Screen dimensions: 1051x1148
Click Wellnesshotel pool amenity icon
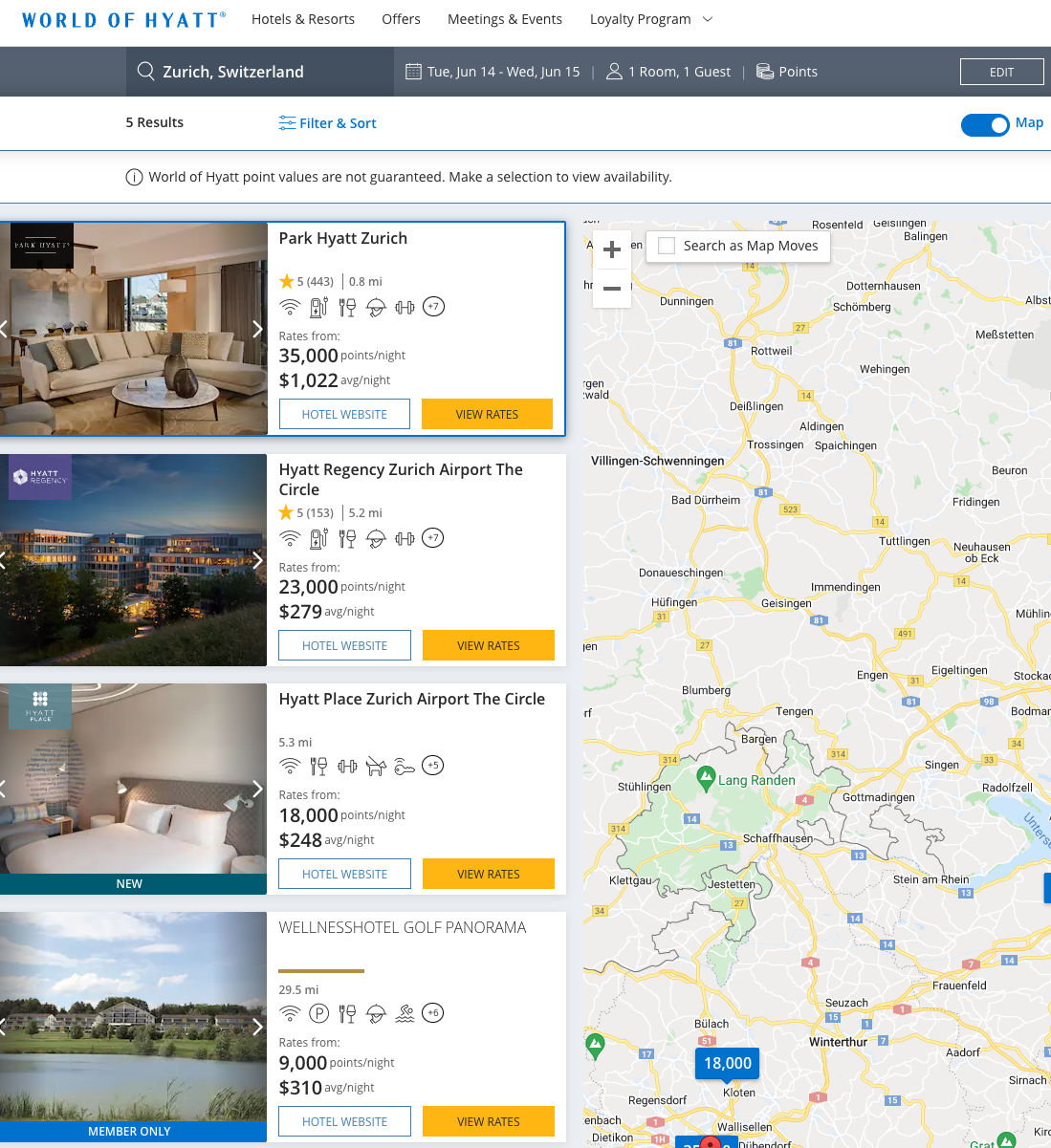pyautogui.click(x=405, y=1013)
